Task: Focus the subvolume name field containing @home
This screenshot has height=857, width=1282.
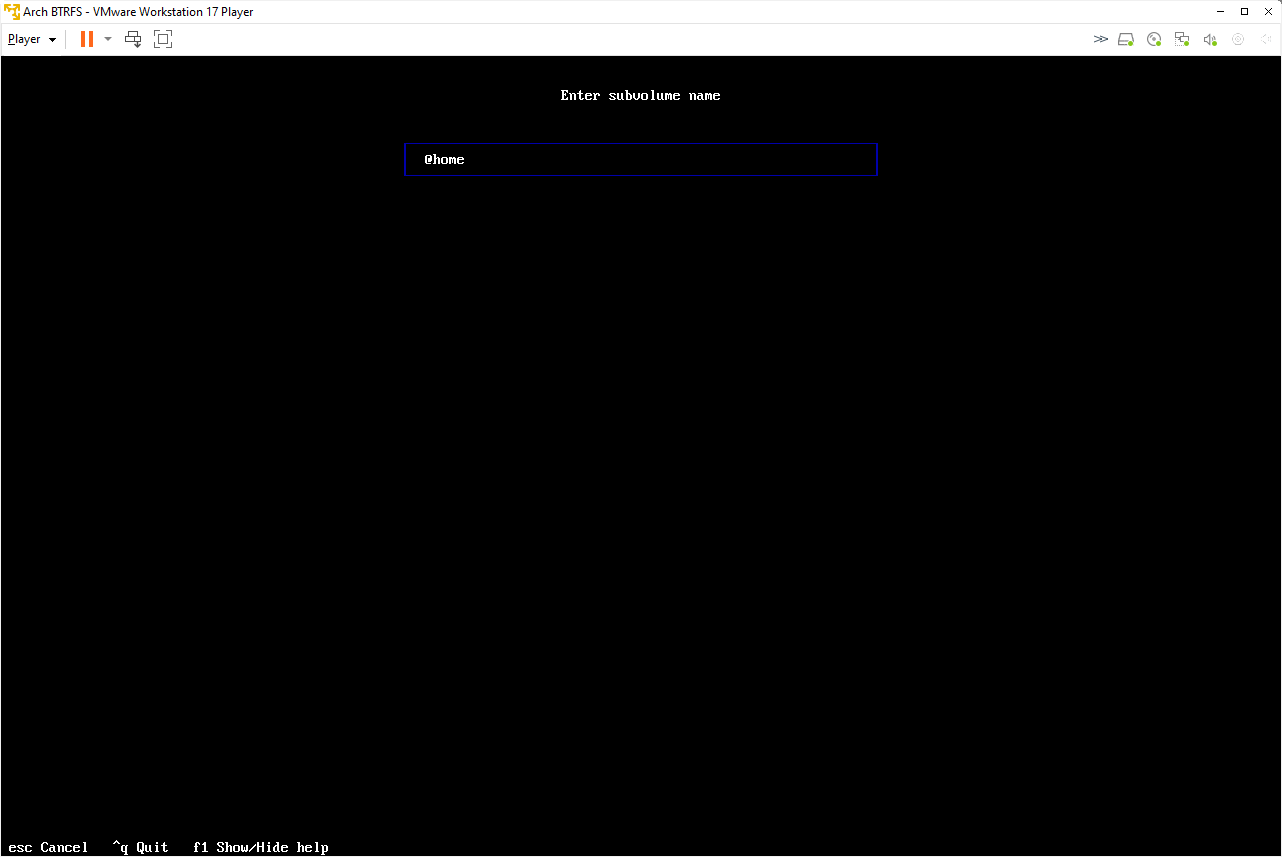Action: (641, 160)
